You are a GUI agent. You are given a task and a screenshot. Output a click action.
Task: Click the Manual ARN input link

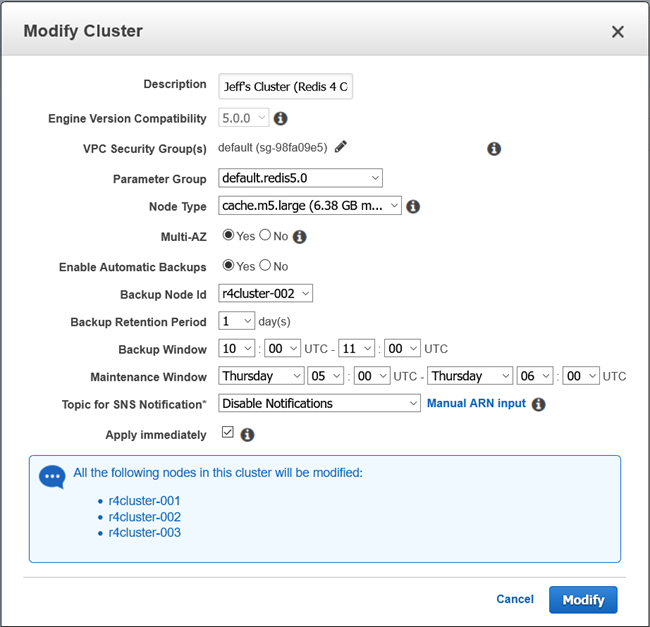(476, 403)
